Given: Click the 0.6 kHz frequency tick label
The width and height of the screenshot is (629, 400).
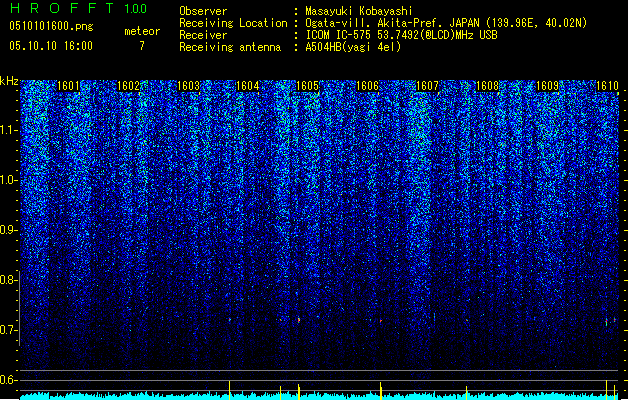Looking at the screenshot, I should (8, 380).
